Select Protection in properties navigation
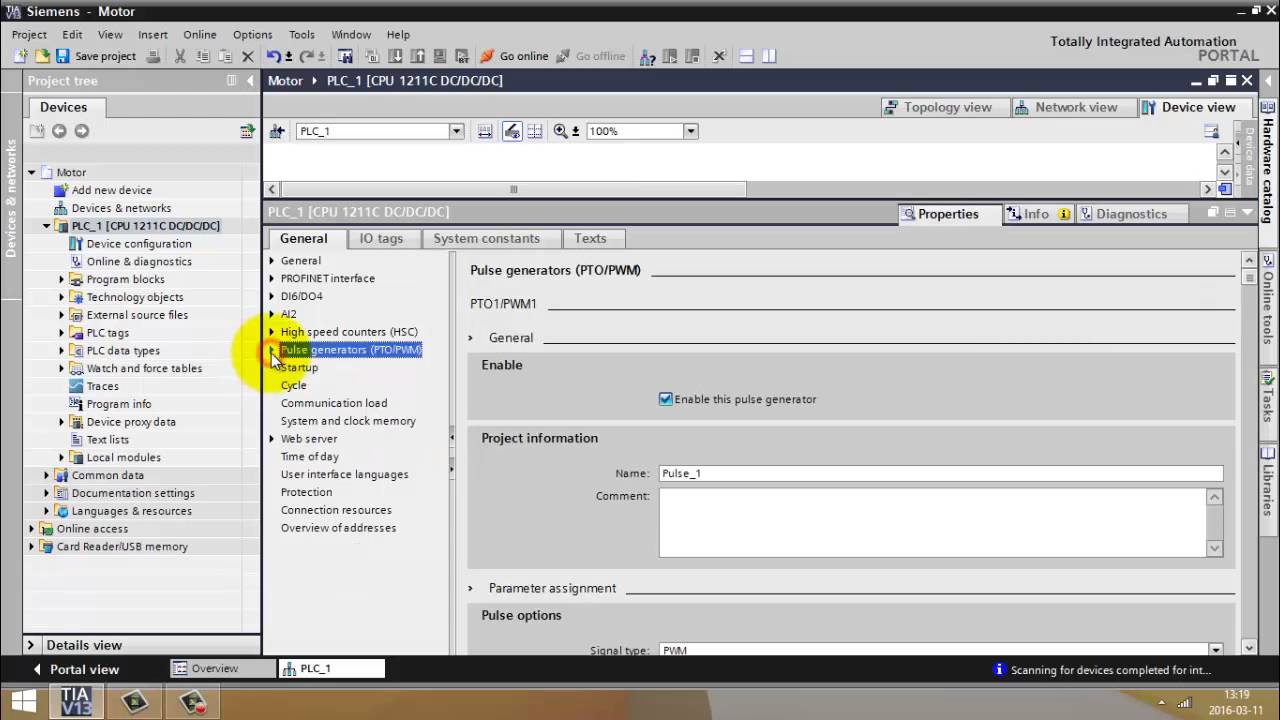Image resolution: width=1280 pixels, height=720 pixels. point(306,492)
